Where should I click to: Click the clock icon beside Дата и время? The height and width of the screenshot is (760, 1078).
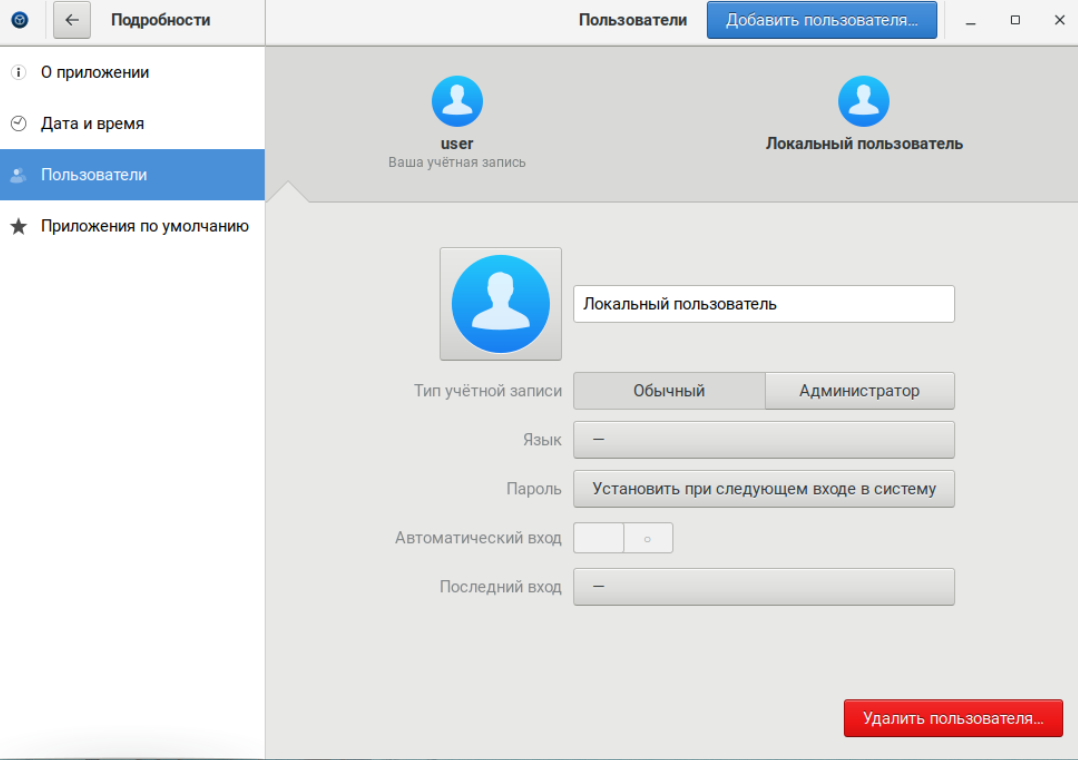click(x=18, y=124)
